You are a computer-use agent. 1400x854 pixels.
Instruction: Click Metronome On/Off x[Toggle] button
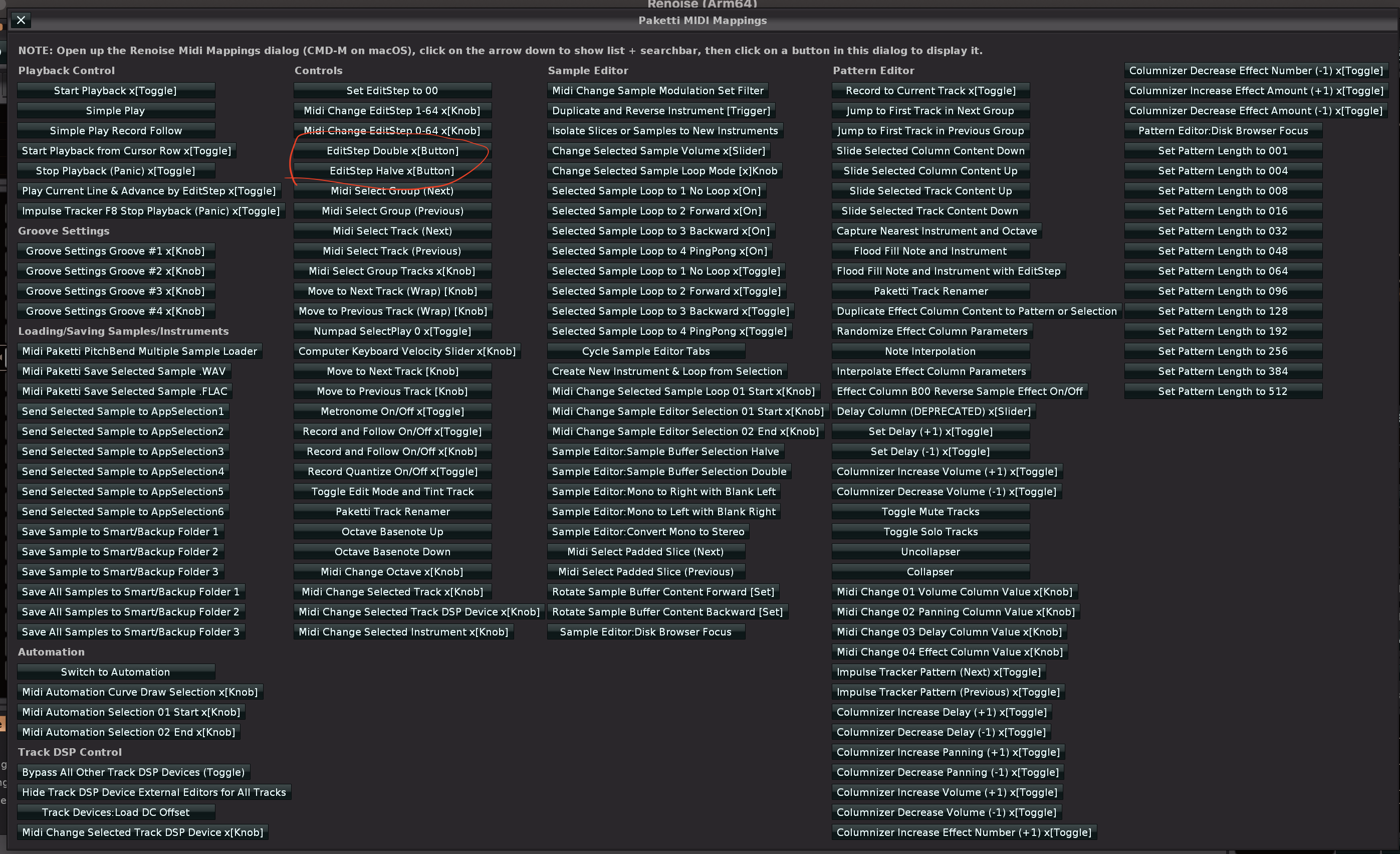tap(392, 411)
